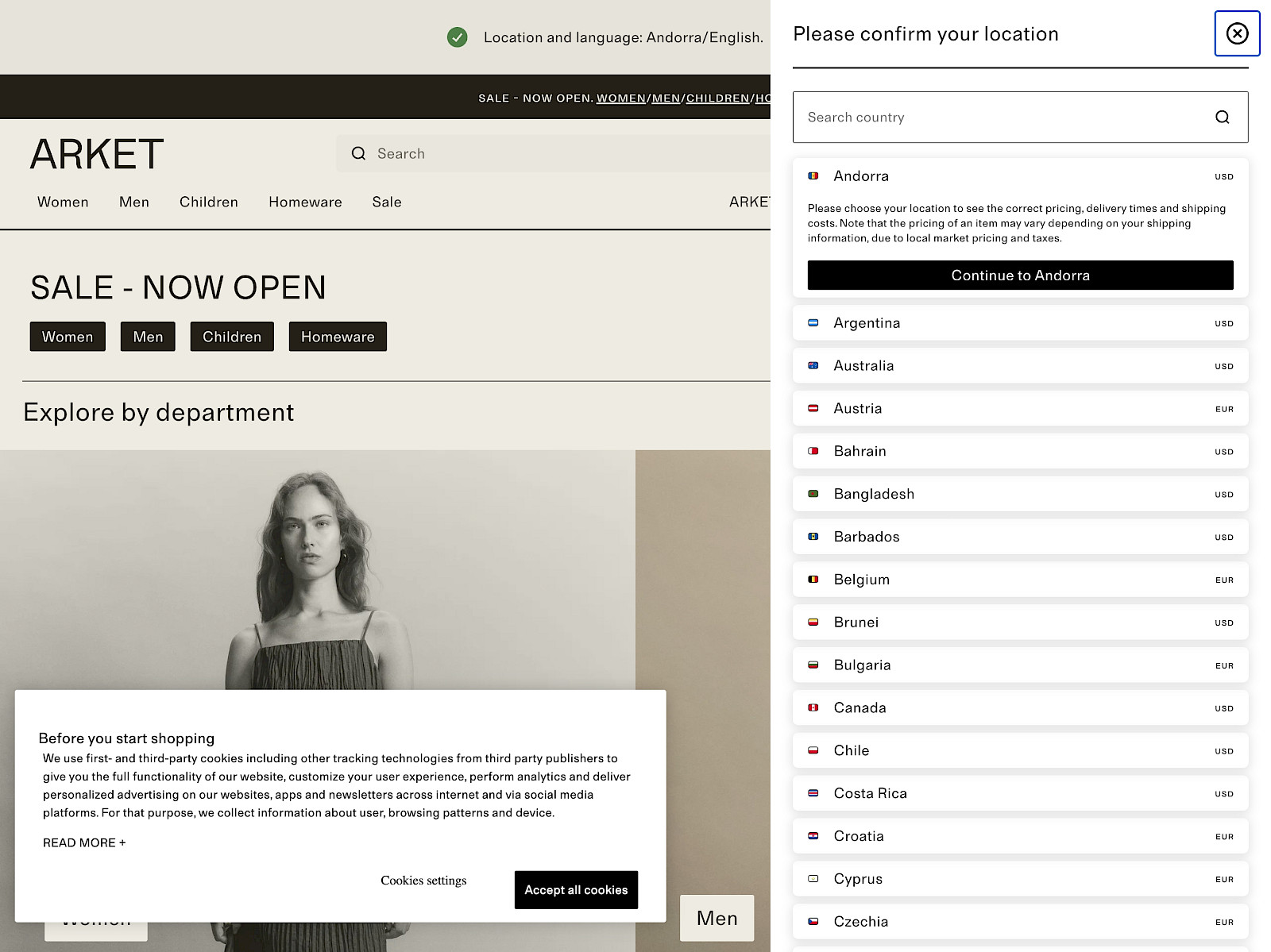Select the Andorra flag icon
Viewport: 1271px width, 952px height.
[813, 175]
